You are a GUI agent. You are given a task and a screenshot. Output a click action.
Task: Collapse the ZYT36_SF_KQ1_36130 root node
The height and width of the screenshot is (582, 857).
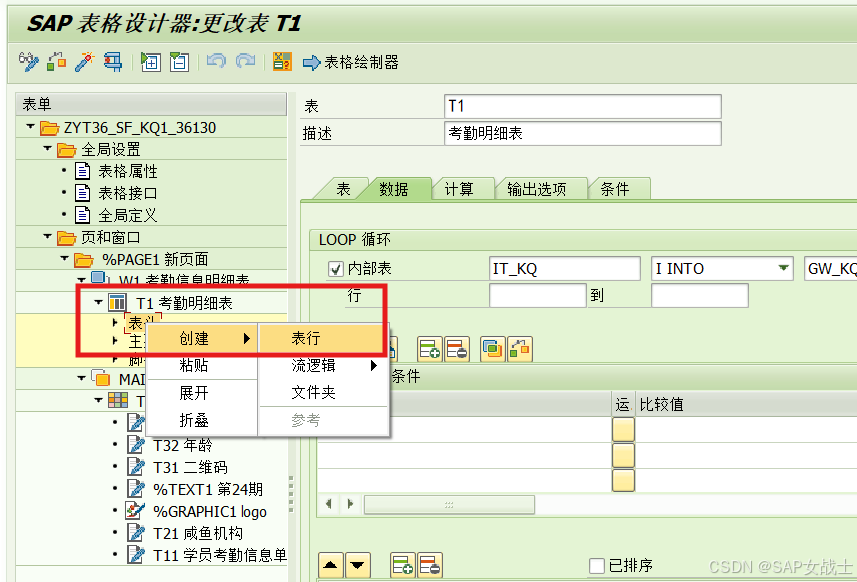click(30, 127)
